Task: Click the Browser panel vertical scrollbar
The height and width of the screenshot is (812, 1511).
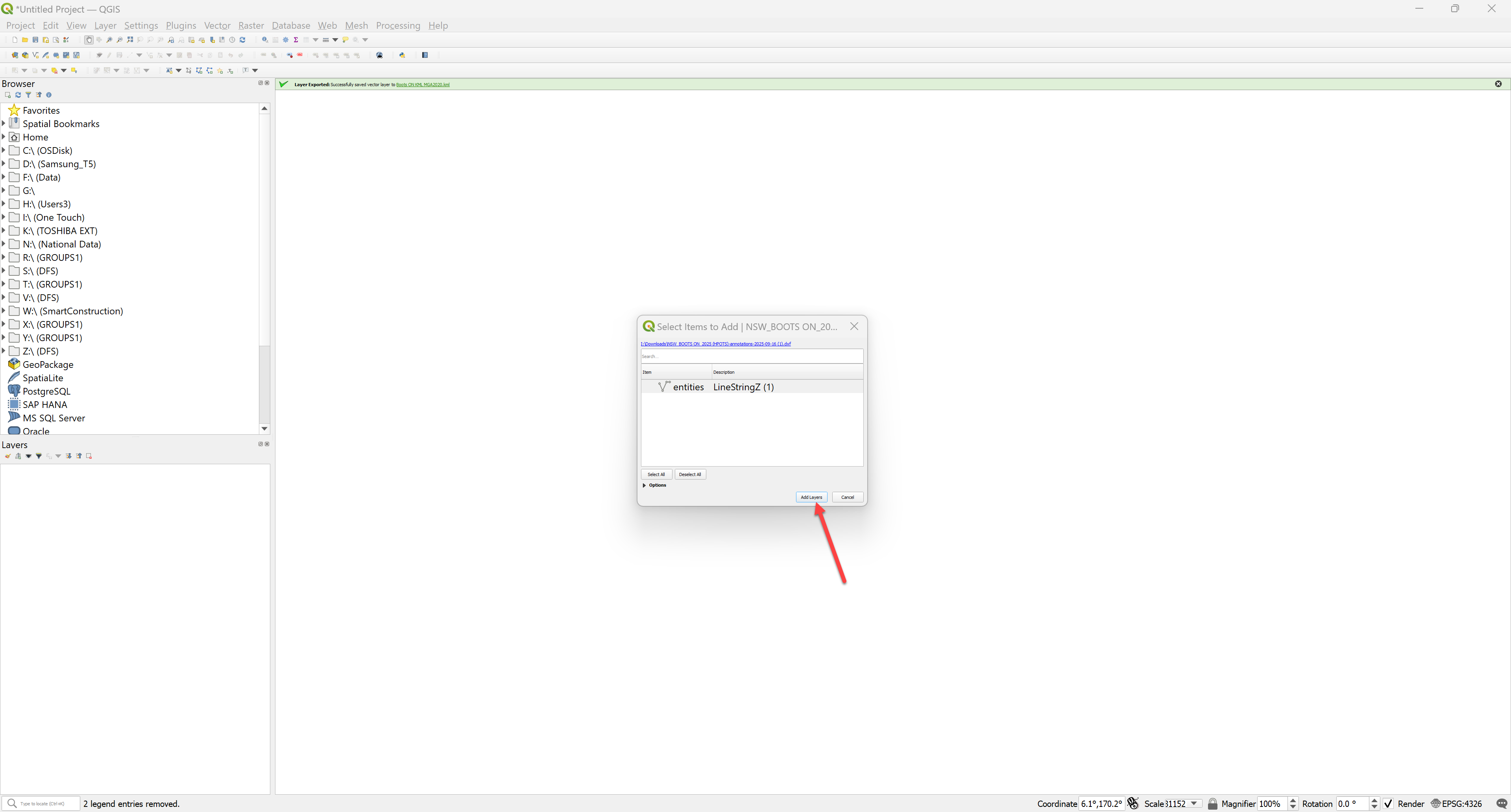Action: [x=264, y=269]
